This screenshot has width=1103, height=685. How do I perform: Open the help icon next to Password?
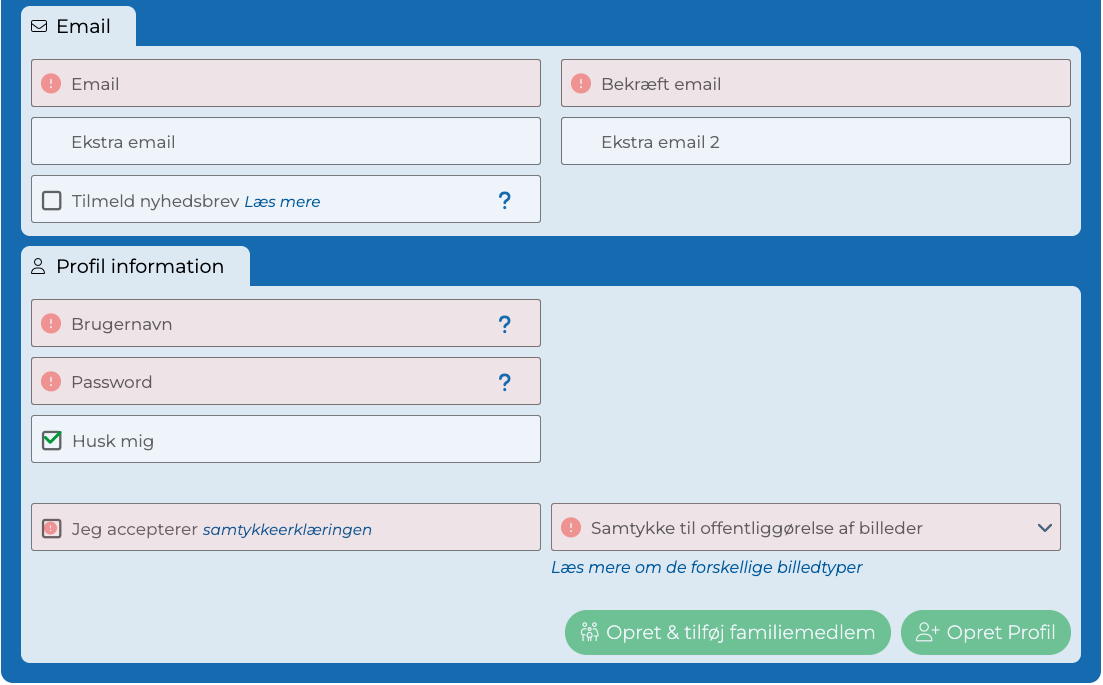pos(505,381)
